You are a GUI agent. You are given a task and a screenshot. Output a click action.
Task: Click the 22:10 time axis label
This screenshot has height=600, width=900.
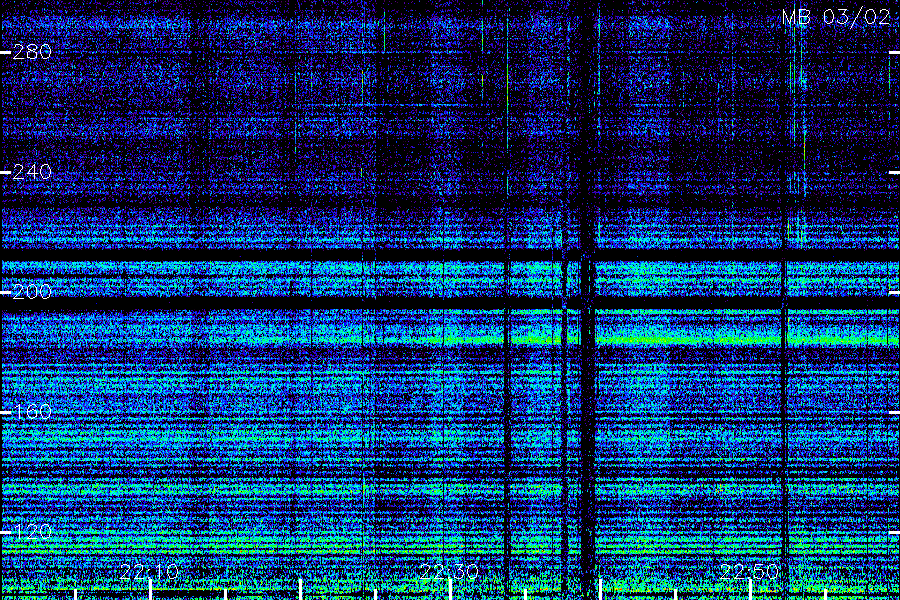[x=150, y=572]
